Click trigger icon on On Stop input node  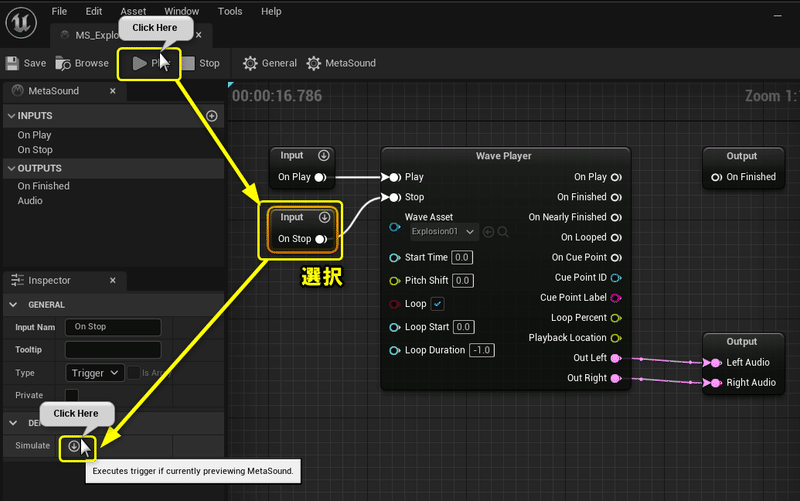pyautogui.click(x=324, y=217)
